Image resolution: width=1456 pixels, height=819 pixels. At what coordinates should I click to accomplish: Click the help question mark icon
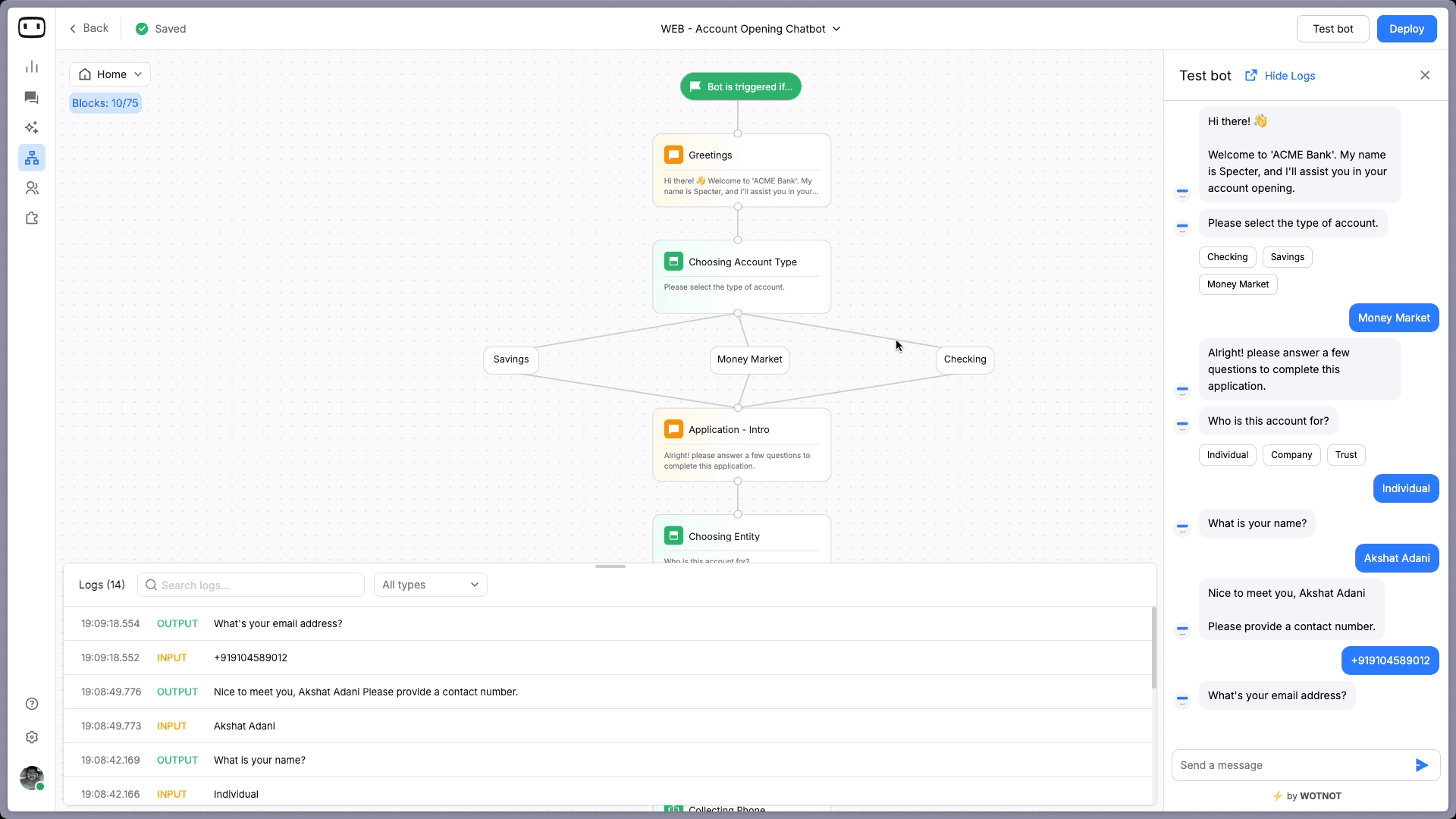[32, 704]
